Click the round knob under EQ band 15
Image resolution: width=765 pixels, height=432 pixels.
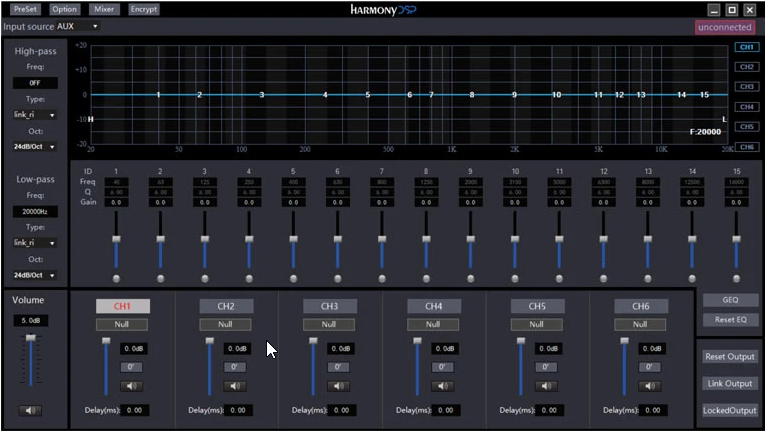pyautogui.click(x=736, y=279)
